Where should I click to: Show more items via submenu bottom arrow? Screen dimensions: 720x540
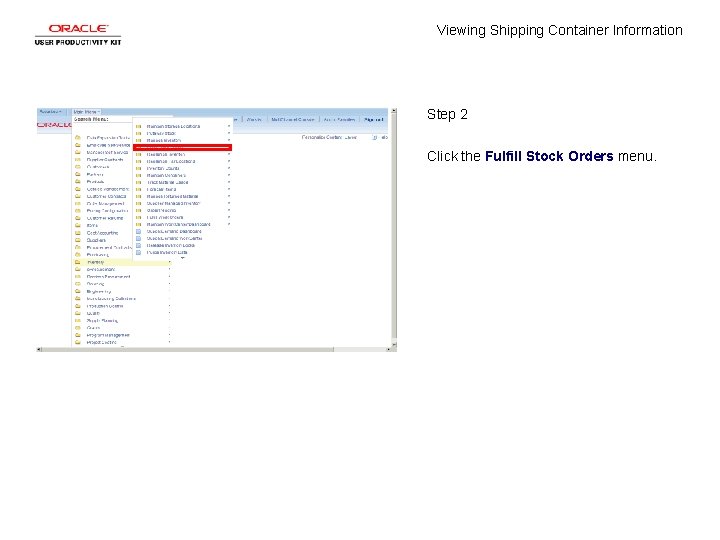[182, 258]
